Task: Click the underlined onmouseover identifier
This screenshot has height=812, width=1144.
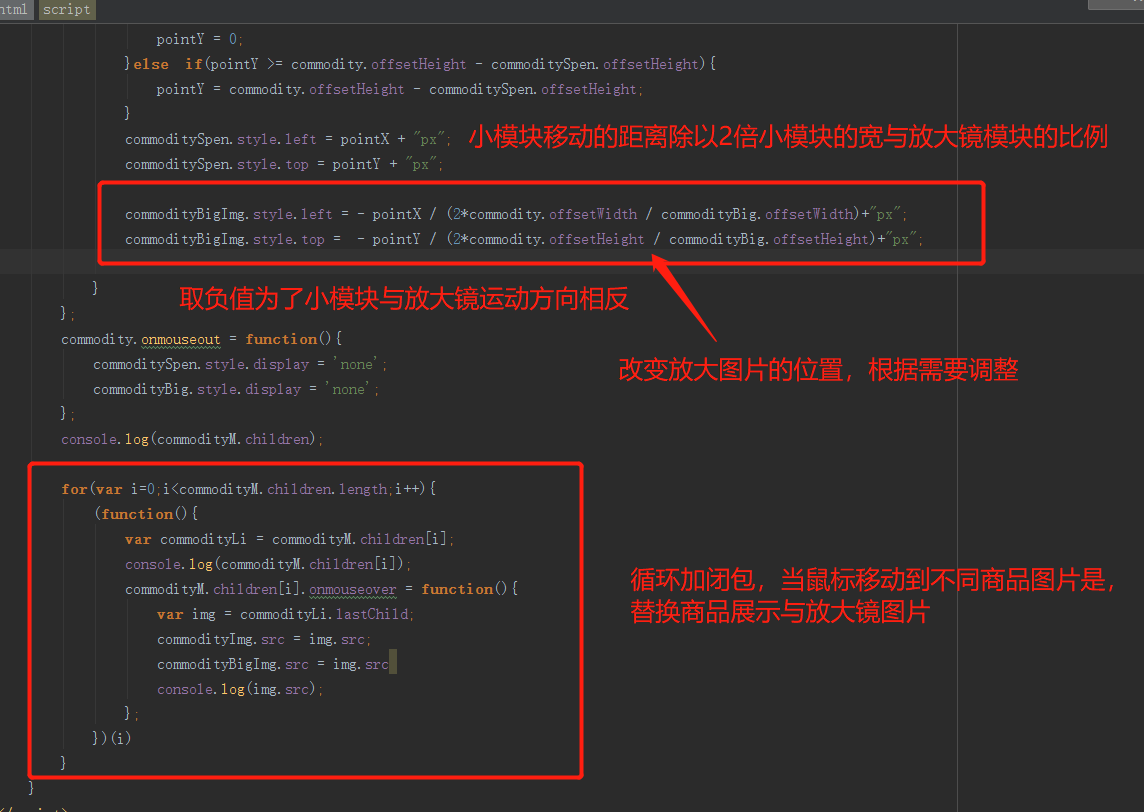Action: click(352, 589)
